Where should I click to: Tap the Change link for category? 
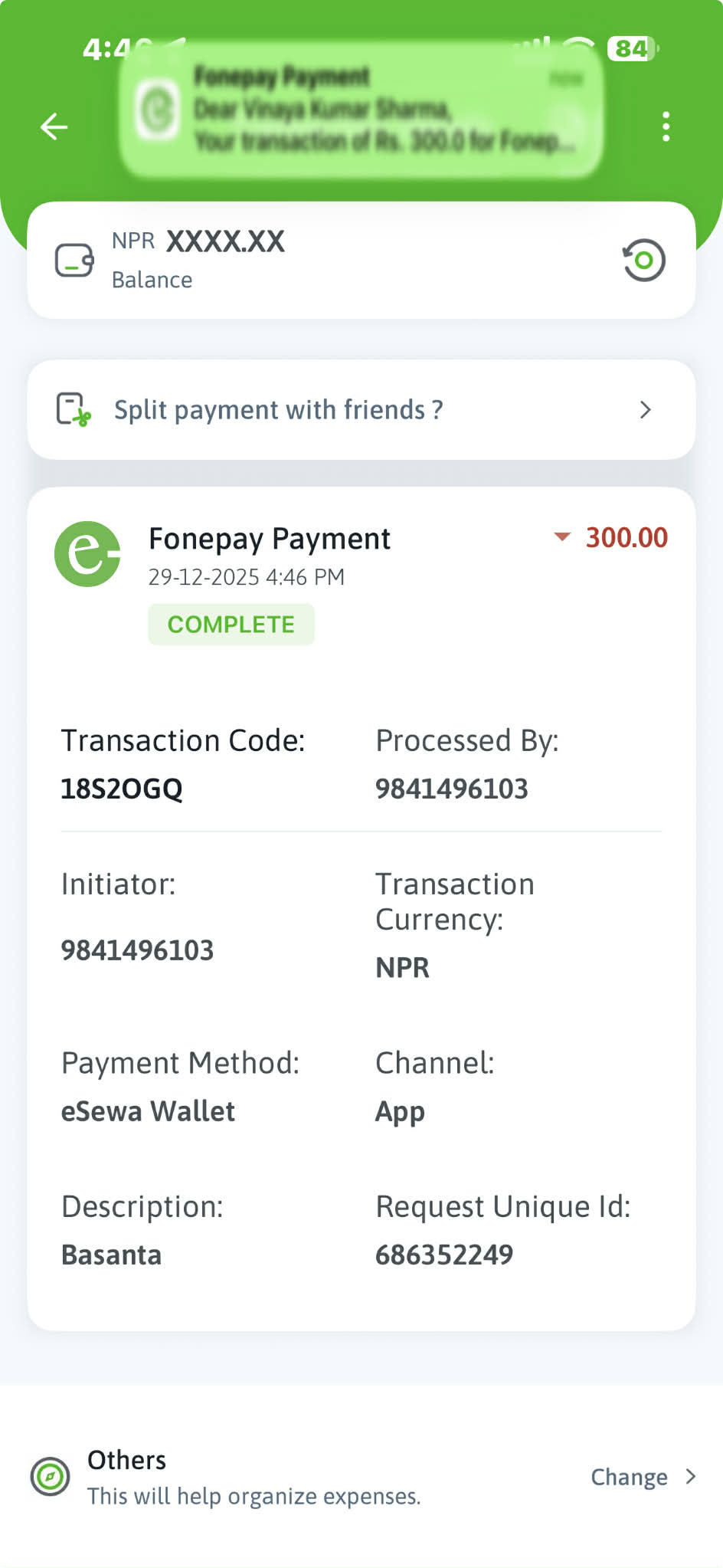point(629,1477)
